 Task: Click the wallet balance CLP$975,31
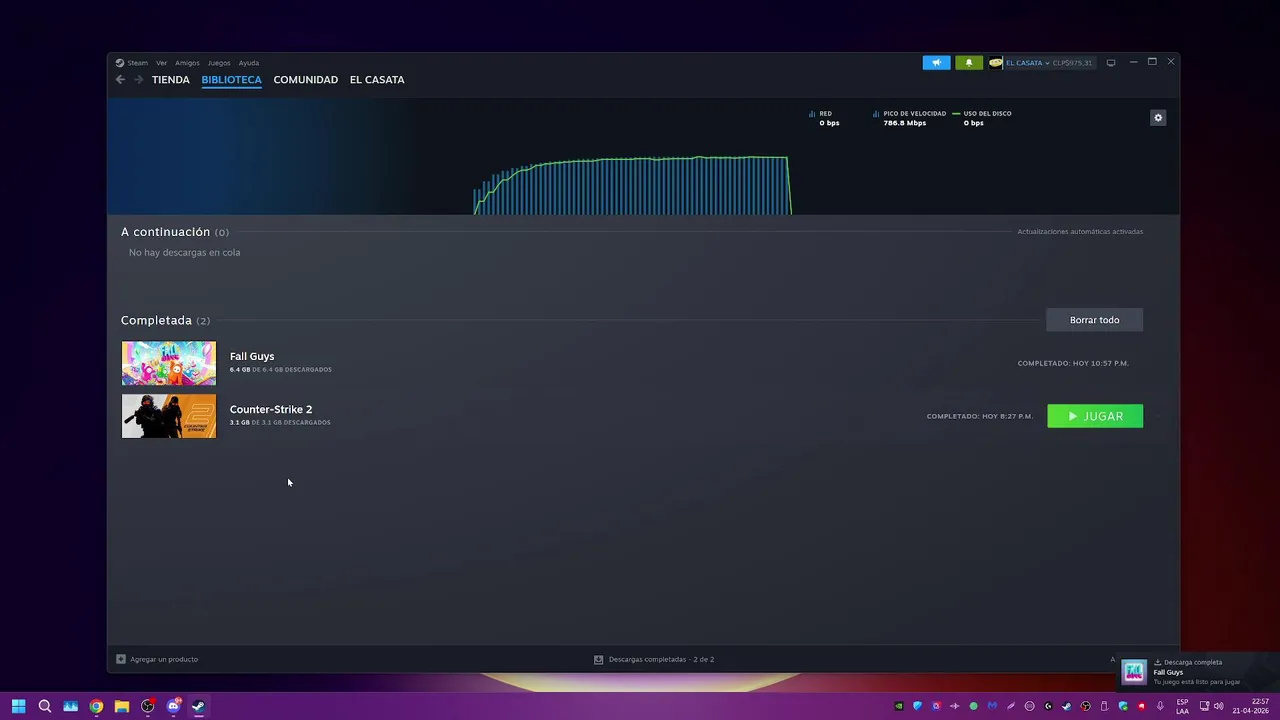tap(1072, 63)
